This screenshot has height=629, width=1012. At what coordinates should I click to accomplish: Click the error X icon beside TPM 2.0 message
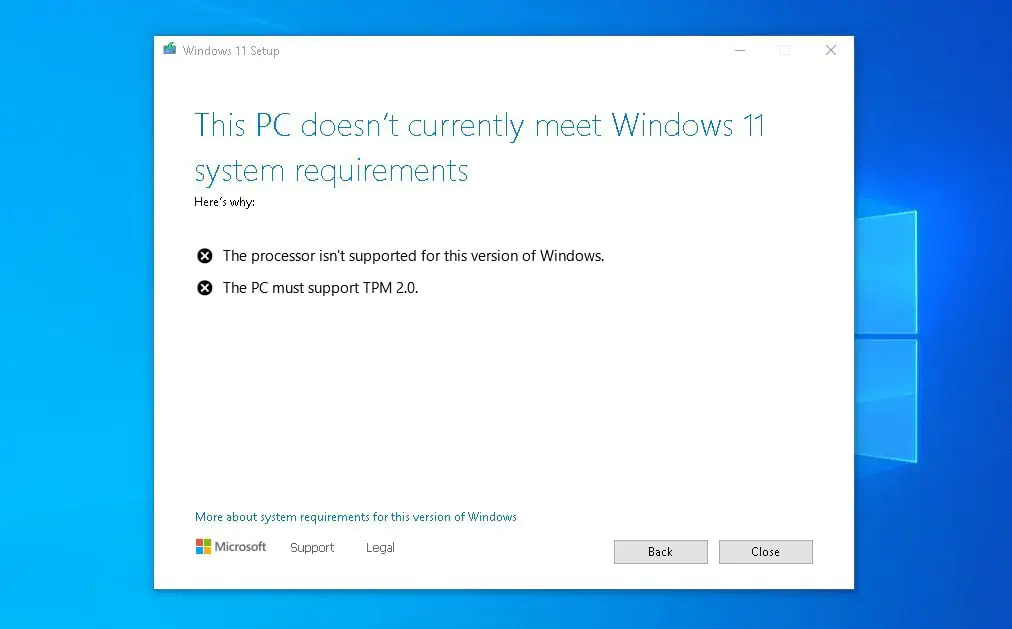point(205,288)
